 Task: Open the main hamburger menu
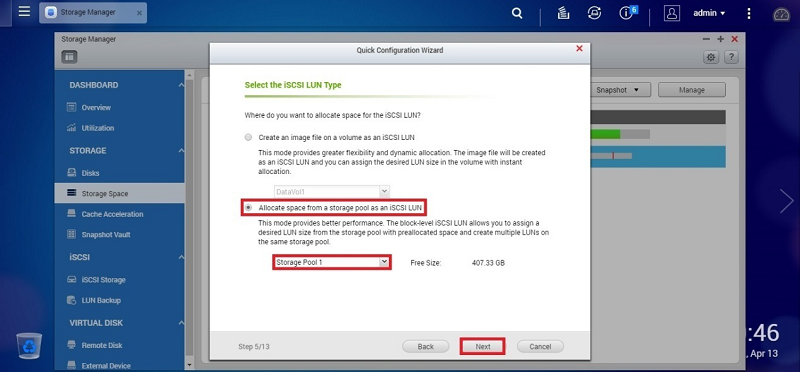click(x=24, y=12)
